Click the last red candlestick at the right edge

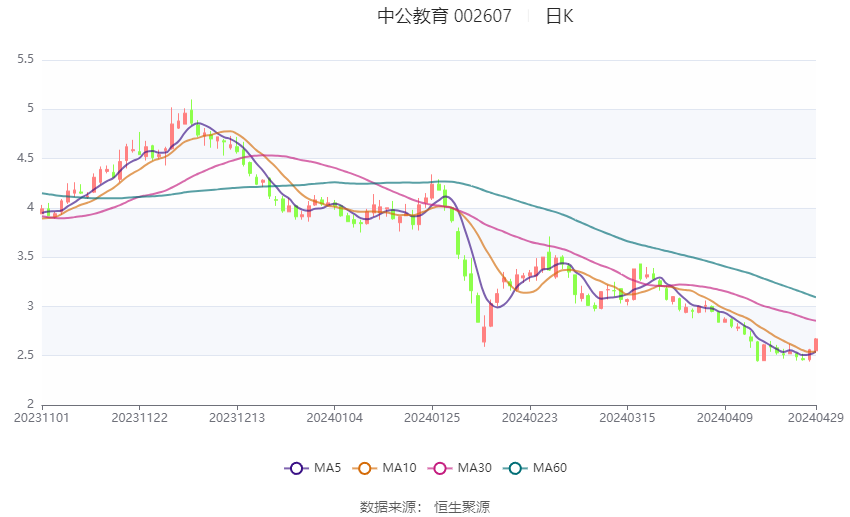click(x=816, y=345)
